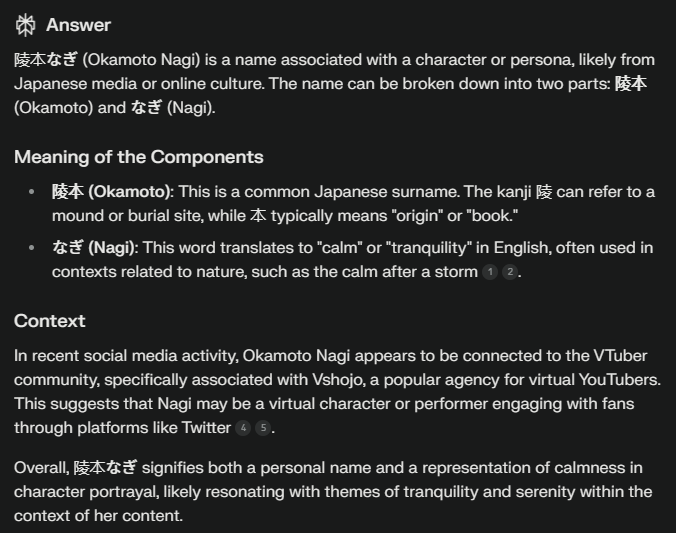Click 陵本なぎ at the start of the answer
The width and height of the screenshot is (676, 533).
coord(46,60)
